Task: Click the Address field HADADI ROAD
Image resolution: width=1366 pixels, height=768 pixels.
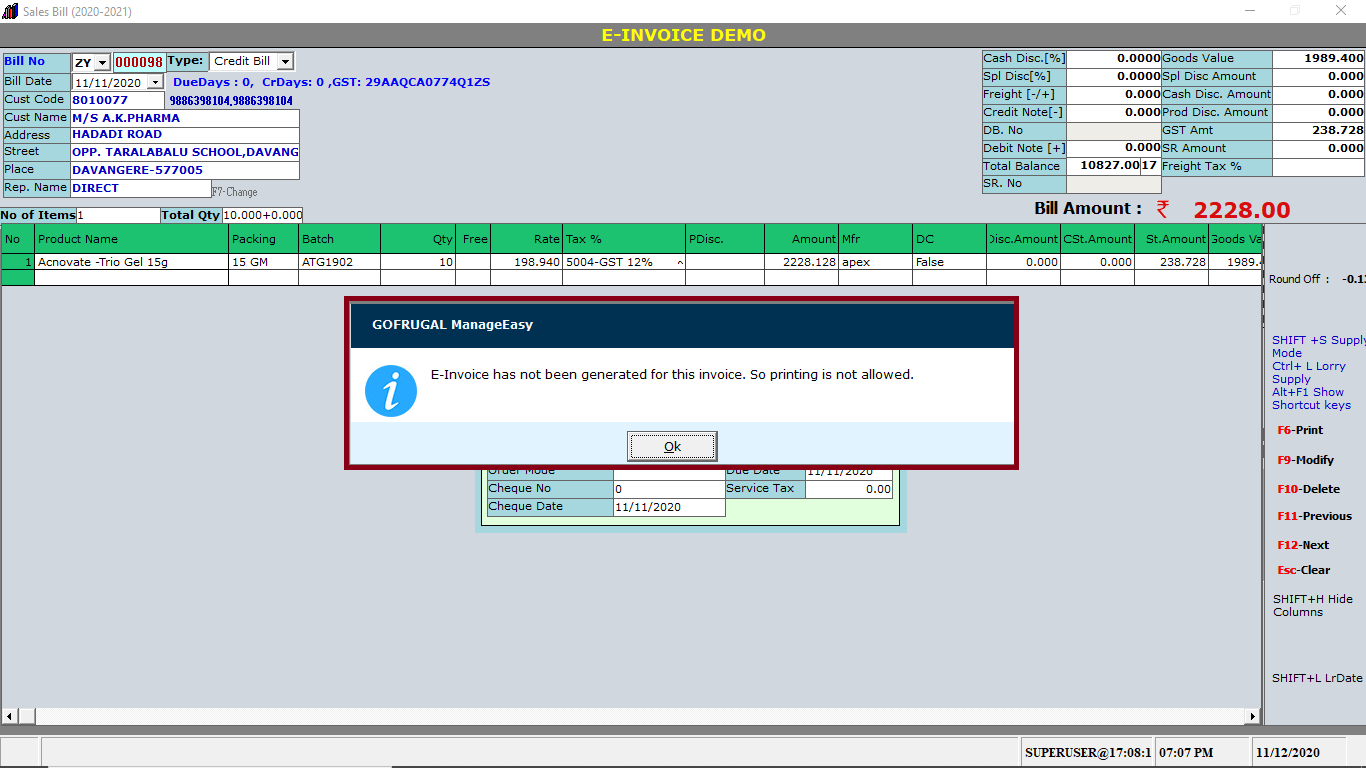Action: (x=185, y=134)
